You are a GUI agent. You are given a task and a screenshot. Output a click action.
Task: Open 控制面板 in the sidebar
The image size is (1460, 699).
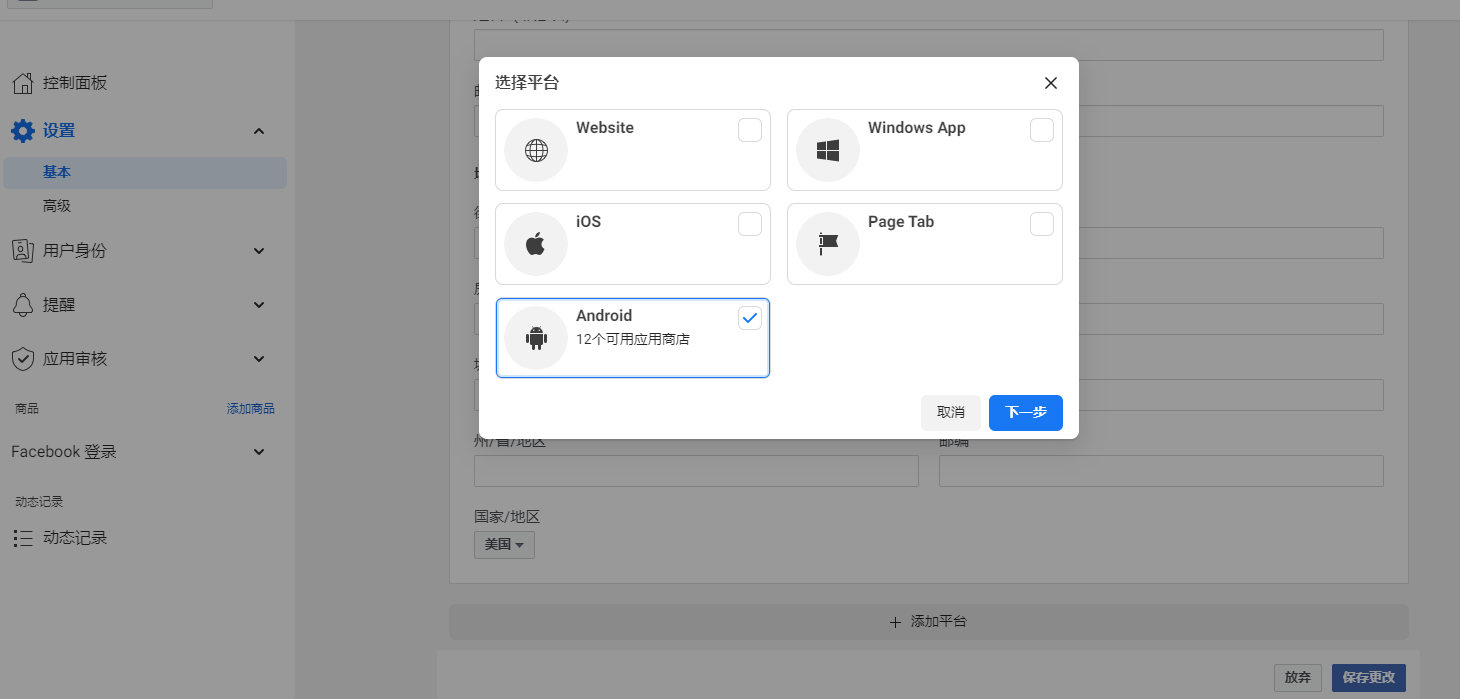75,83
